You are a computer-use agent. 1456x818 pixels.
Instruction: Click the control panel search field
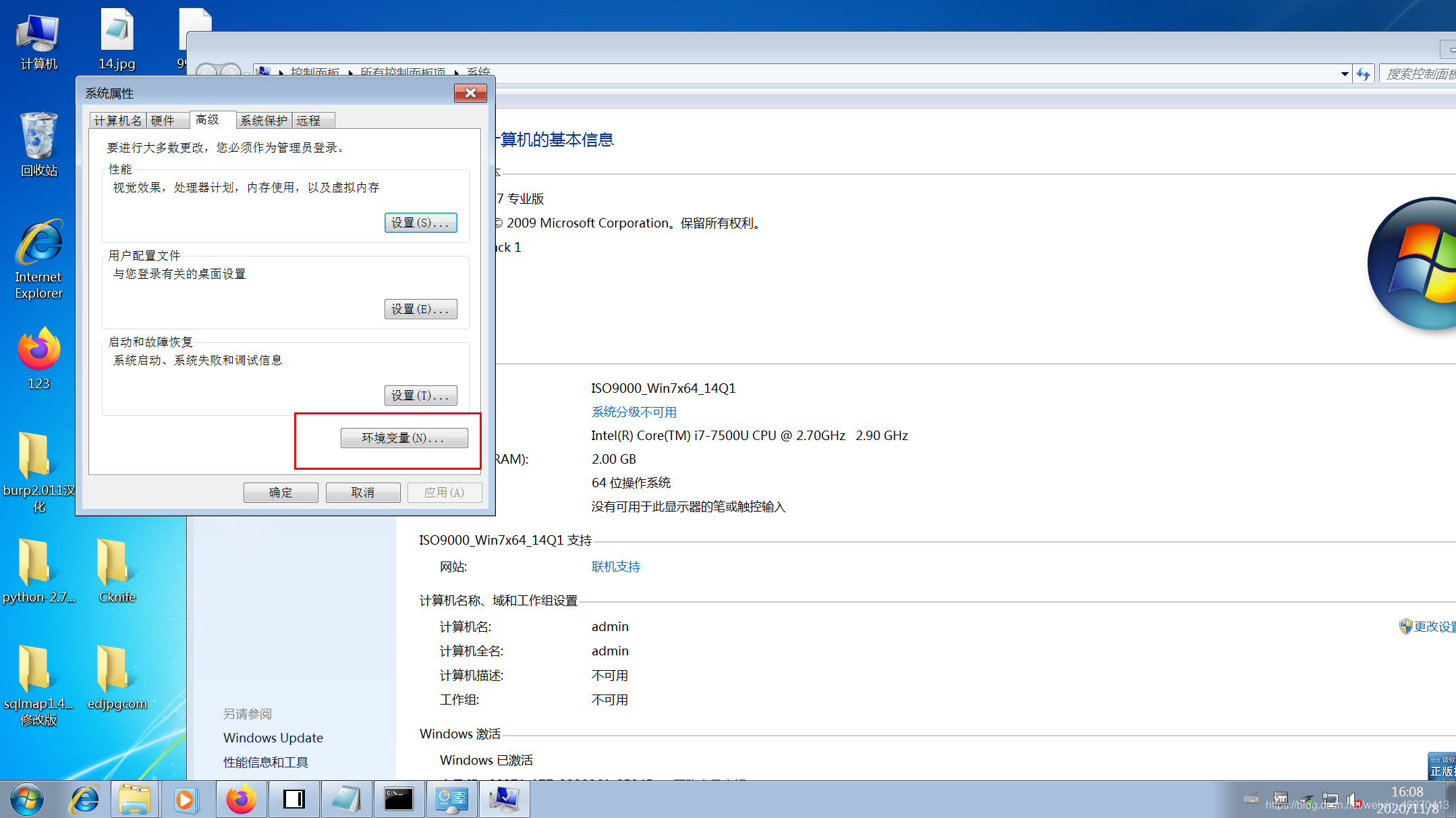[x=1417, y=74]
